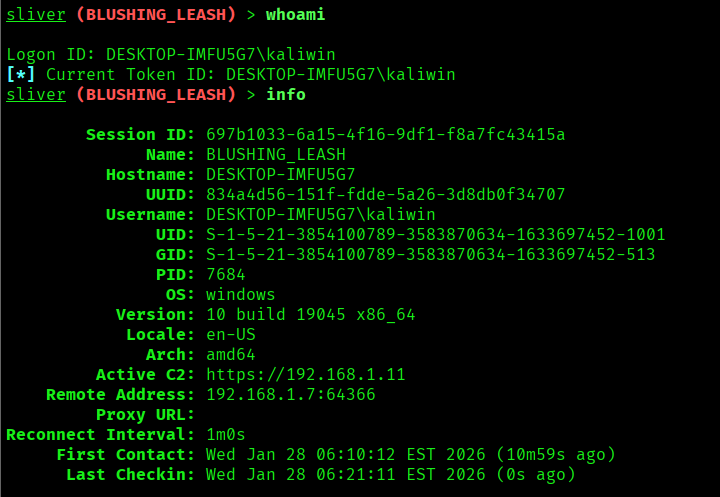Click the GID value ending in 513
The height and width of the screenshot is (497, 720).
(430, 255)
